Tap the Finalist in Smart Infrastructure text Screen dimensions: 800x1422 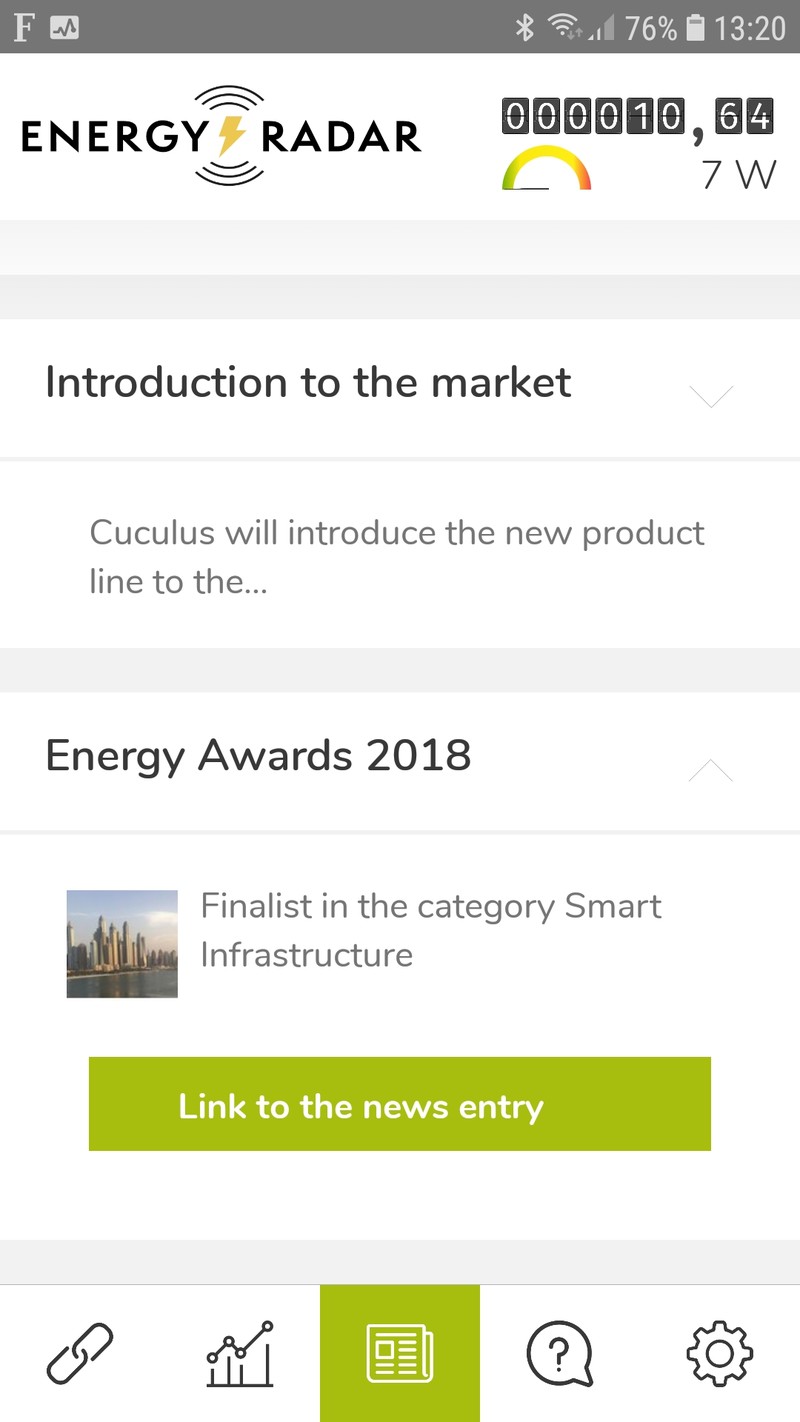tap(431, 930)
